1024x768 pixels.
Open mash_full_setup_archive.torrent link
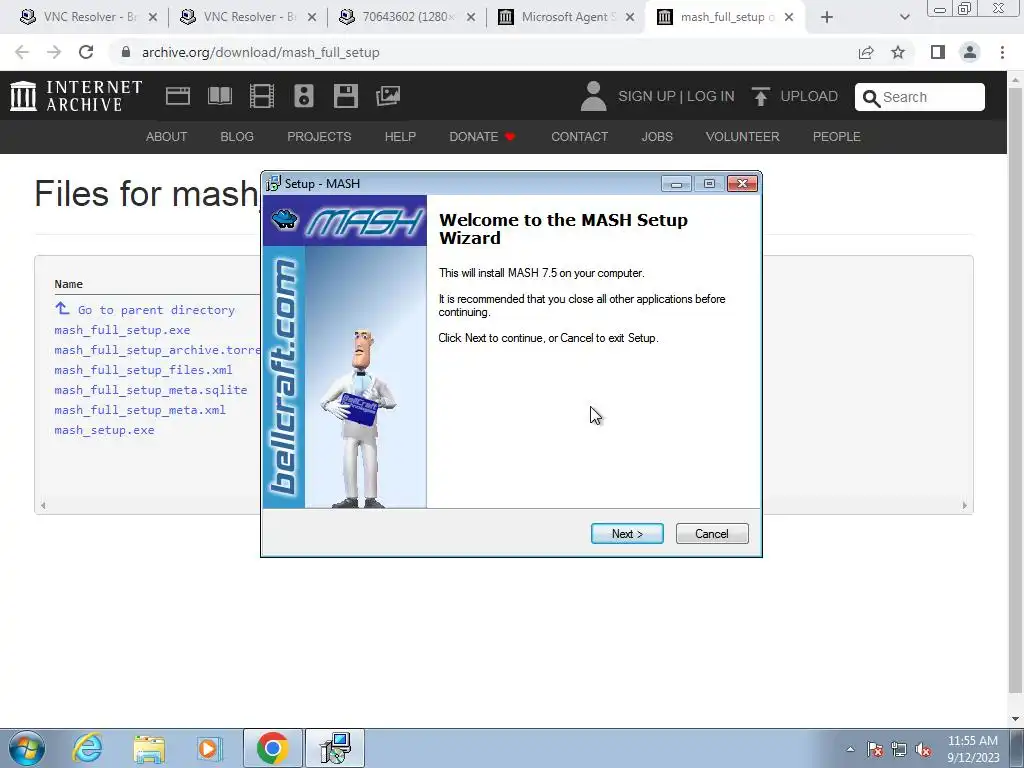pyautogui.click(x=157, y=350)
